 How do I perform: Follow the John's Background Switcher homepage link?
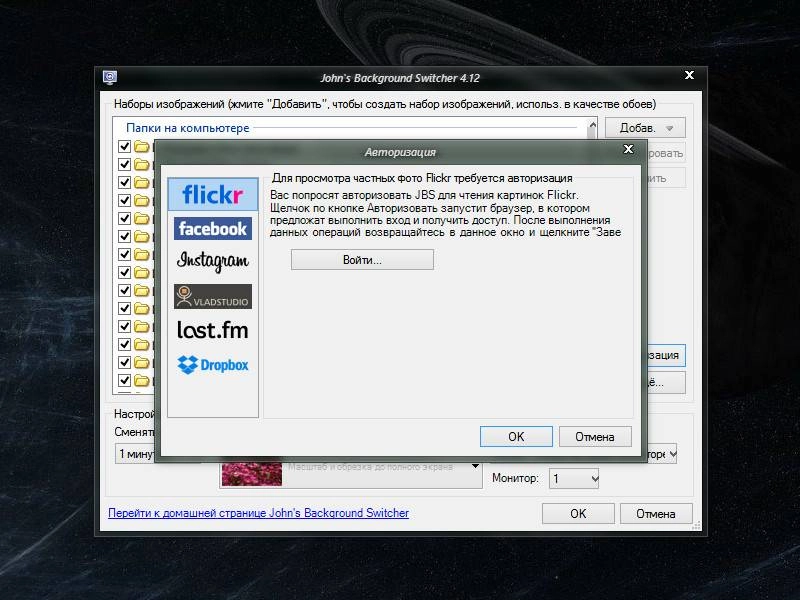pyautogui.click(x=262, y=512)
